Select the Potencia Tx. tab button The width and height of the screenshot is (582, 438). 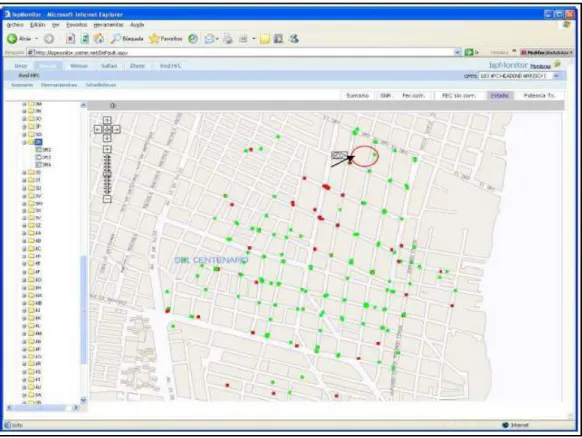[539, 96]
